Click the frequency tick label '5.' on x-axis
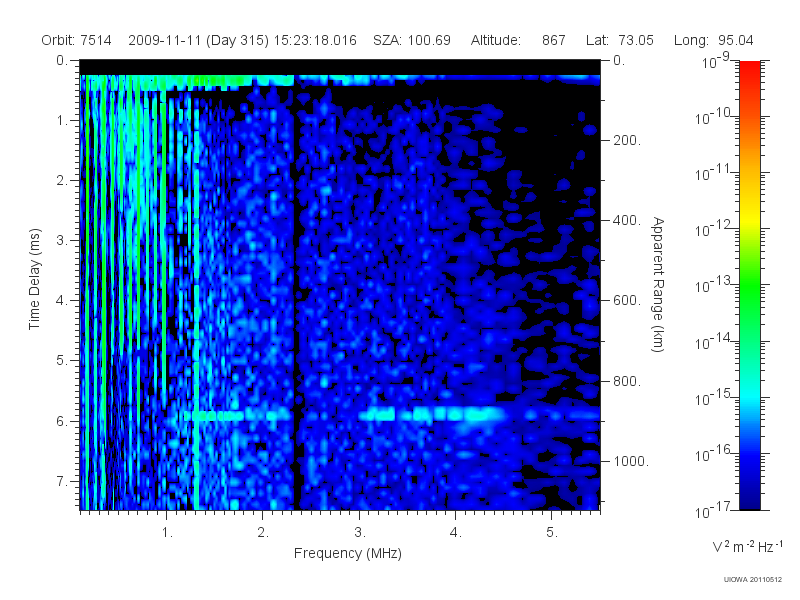800x600 pixels. [x=552, y=533]
